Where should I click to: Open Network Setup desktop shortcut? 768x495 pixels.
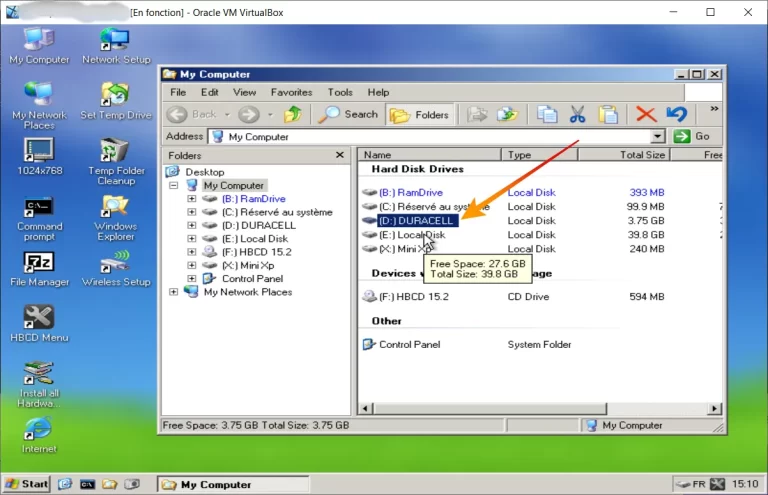pyautogui.click(x=116, y=45)
